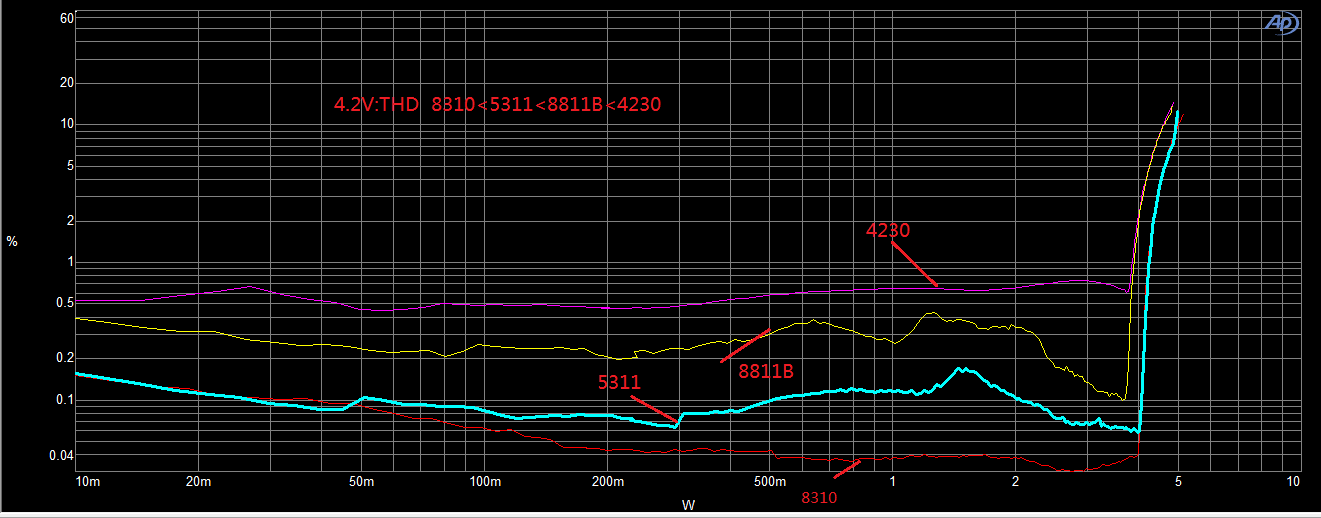Image resolution: width=1321 pixels, height=518 pixels.
Task: Click the red arrow pointing from 4230 label
Action: [914, 265]
